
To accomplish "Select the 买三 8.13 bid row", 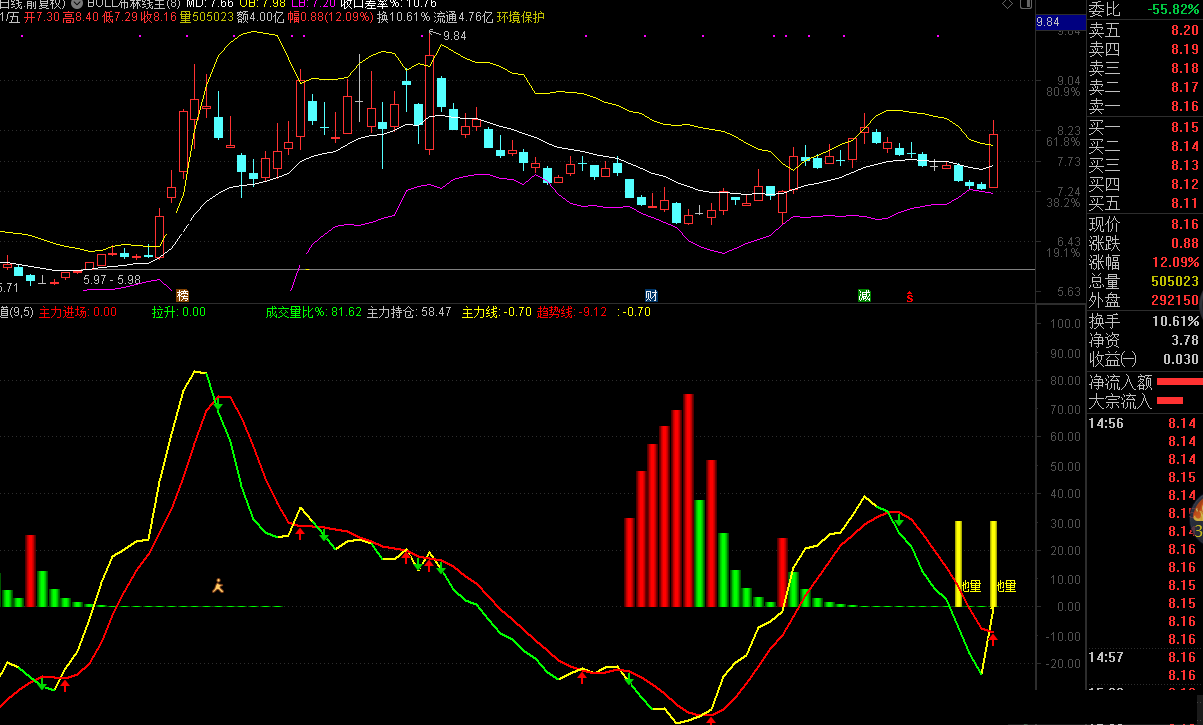I will click(1144, 165).
